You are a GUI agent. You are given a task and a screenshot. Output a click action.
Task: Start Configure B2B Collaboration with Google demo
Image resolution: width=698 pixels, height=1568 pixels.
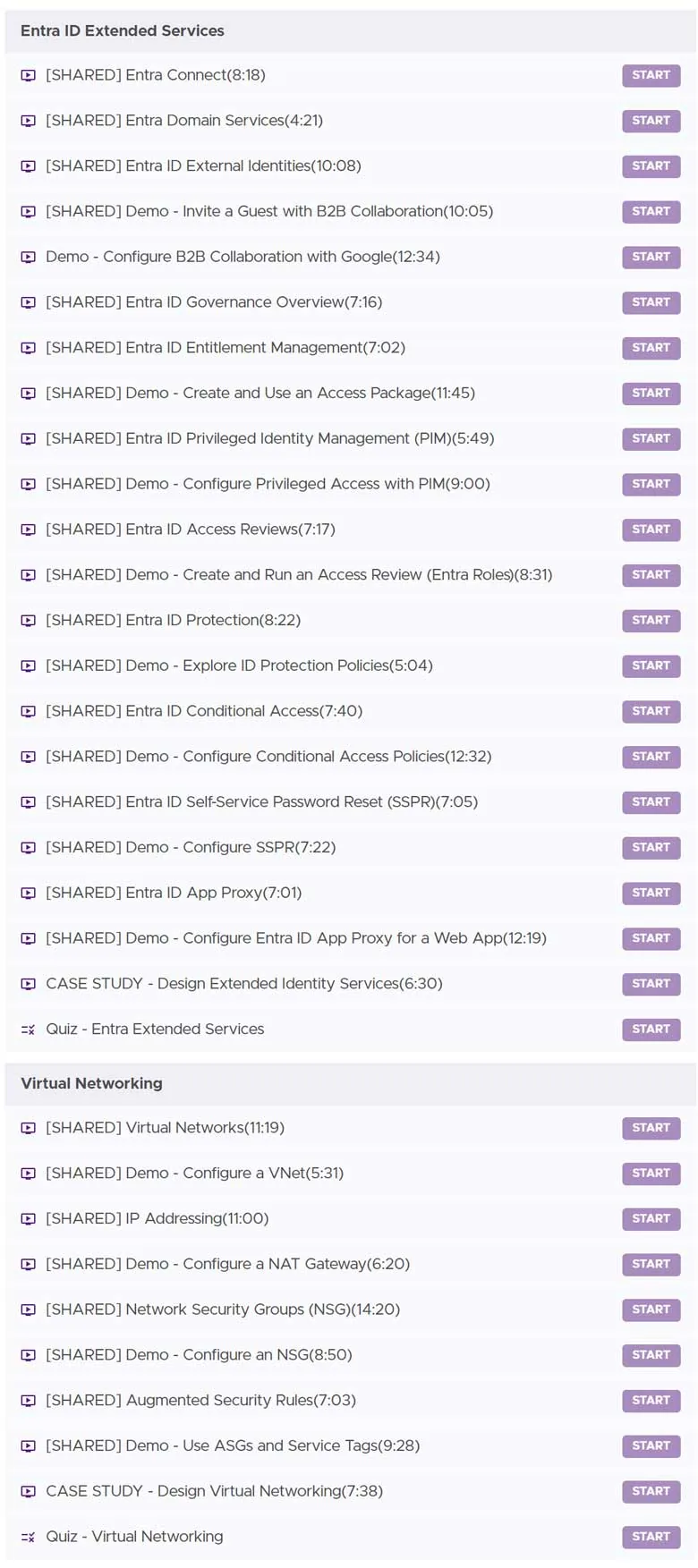click(x=651, y=257)
